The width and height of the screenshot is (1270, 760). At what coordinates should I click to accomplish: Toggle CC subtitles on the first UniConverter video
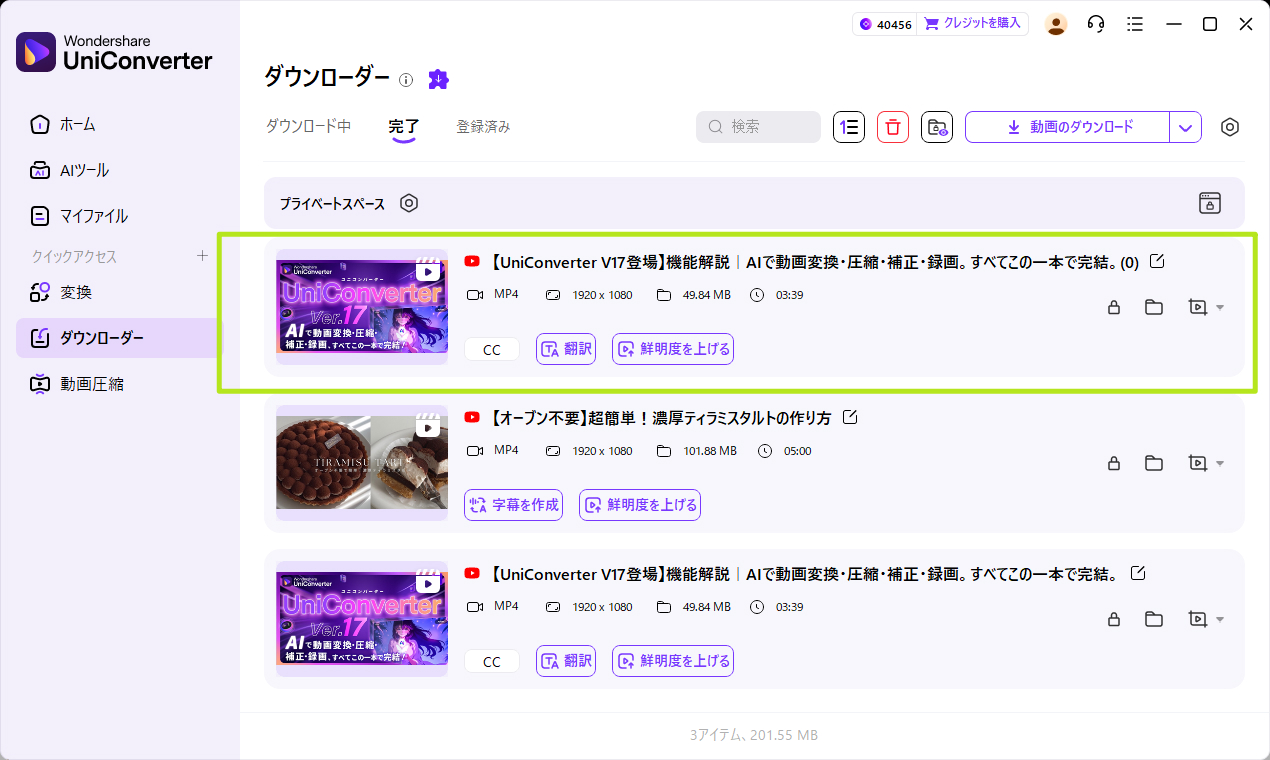491,349
